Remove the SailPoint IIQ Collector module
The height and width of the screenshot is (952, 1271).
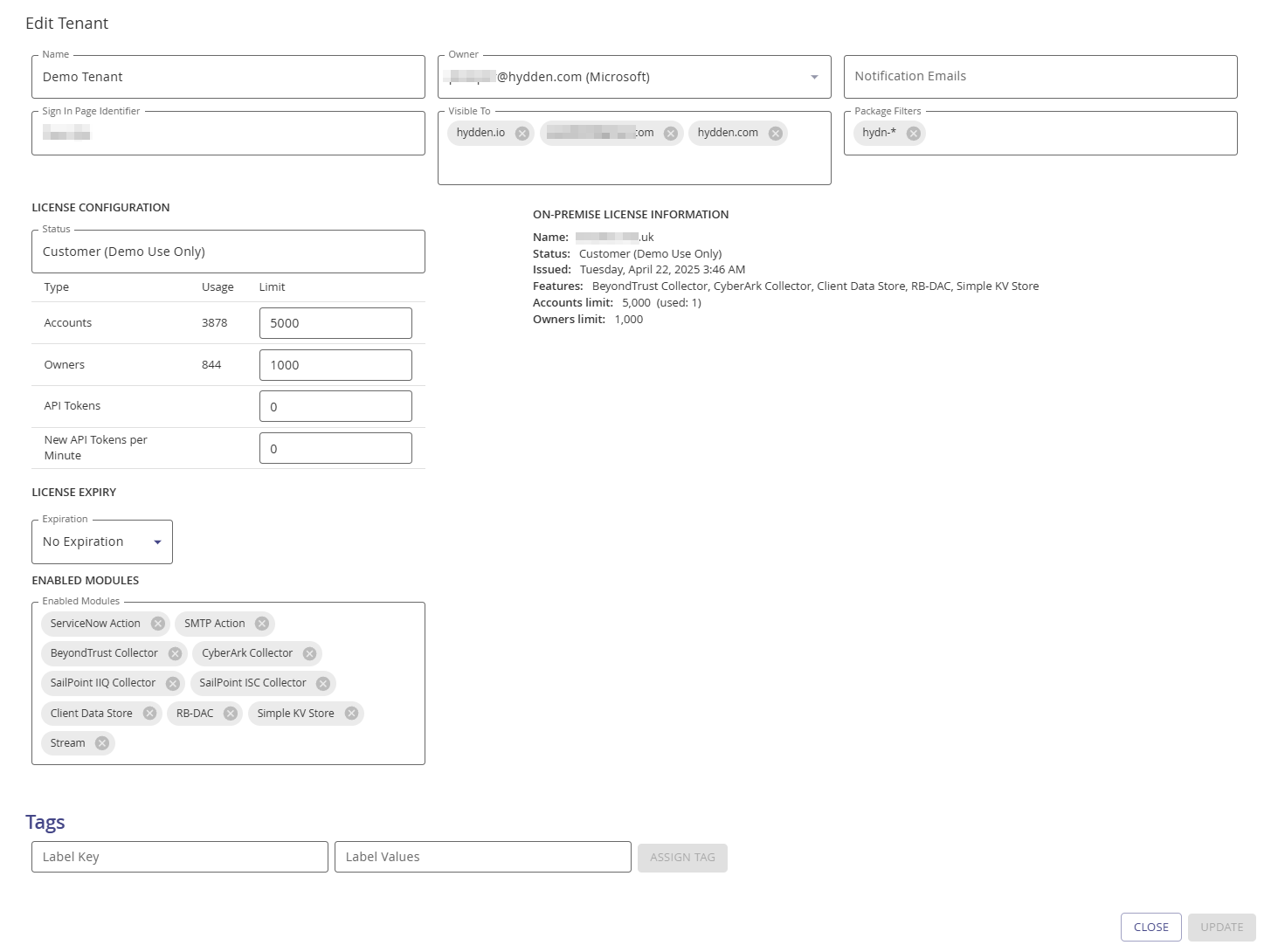[170, 682]
